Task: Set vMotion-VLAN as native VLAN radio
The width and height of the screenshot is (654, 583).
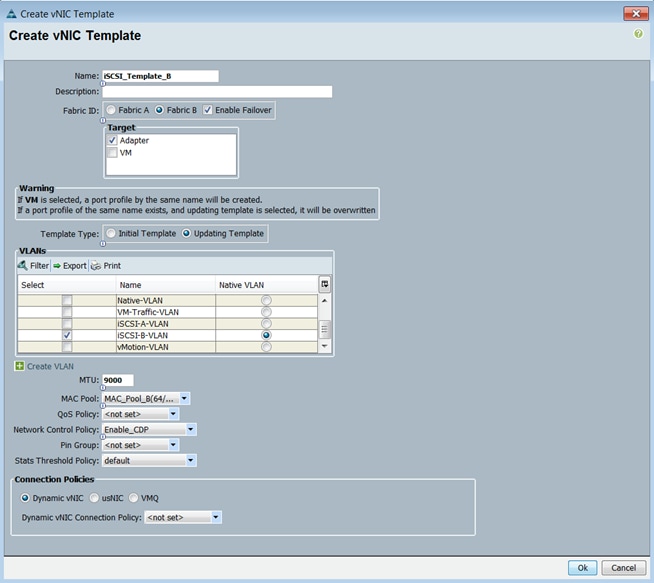Action: [266, 347]
